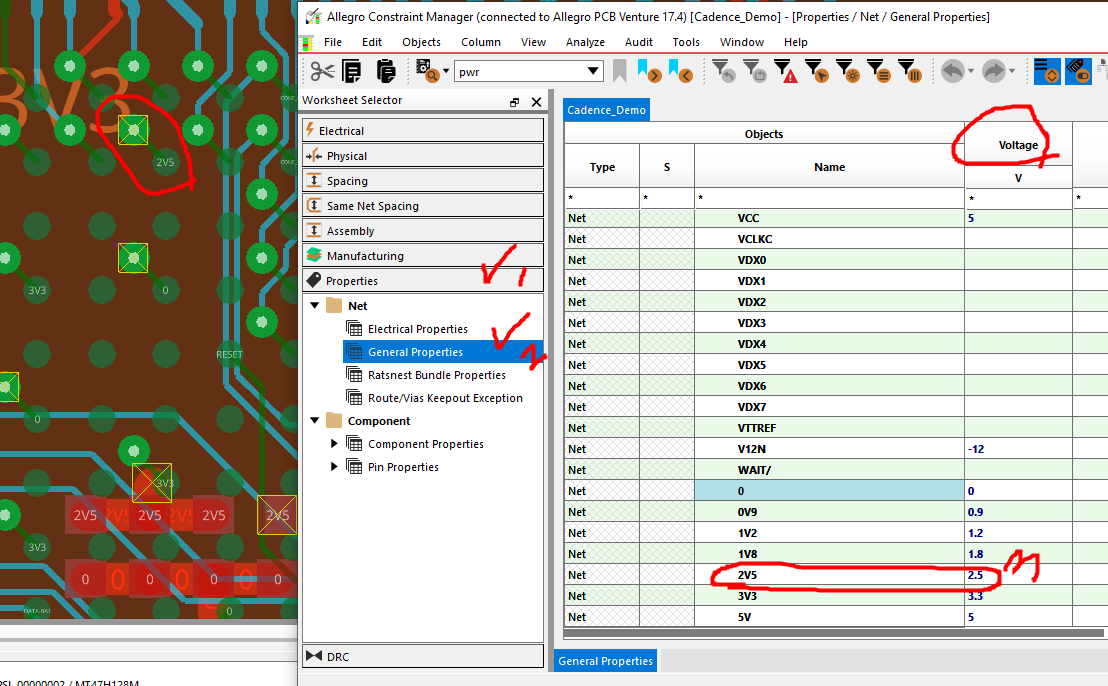Click the filter rows icon

pyautogui.click(x=878, y=71)
